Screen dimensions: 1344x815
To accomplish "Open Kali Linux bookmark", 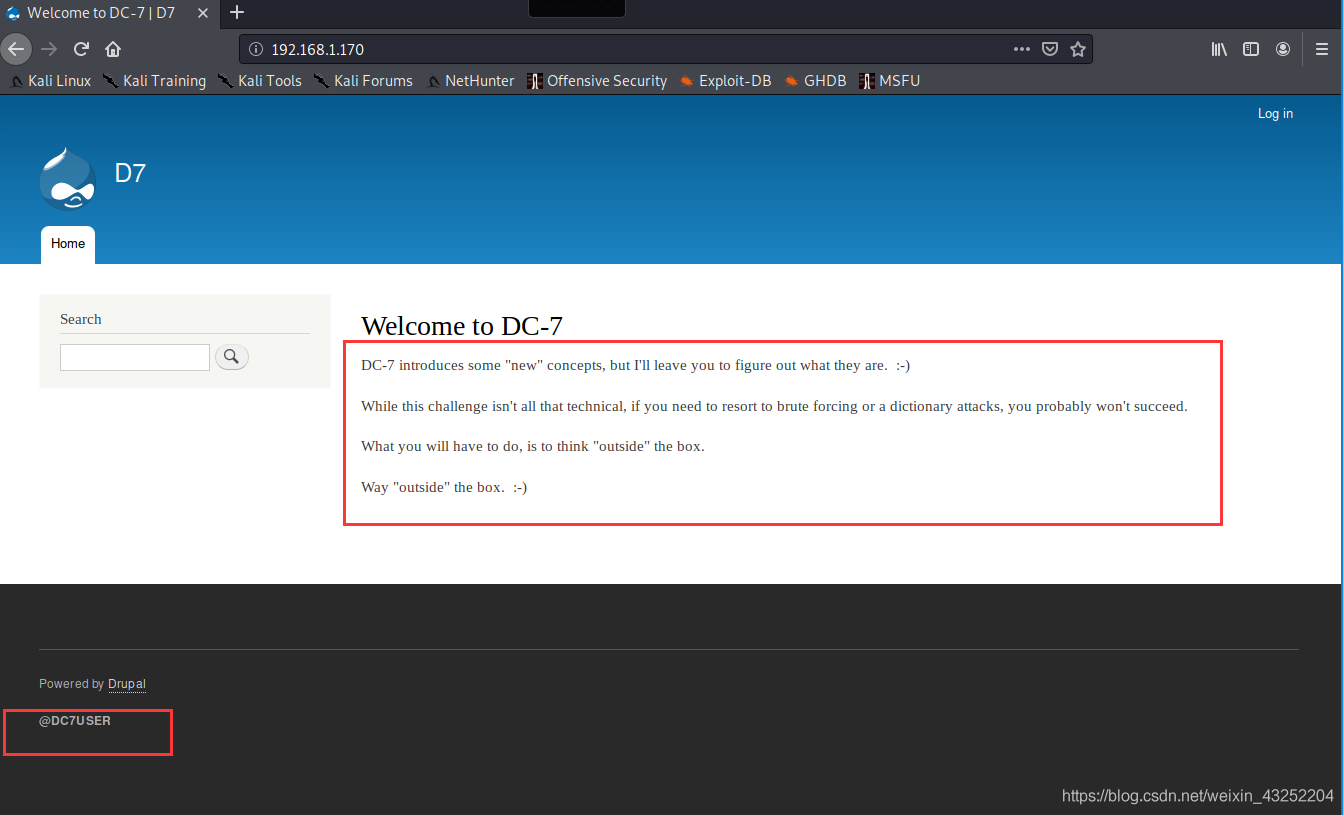I will tap(50, 81).
